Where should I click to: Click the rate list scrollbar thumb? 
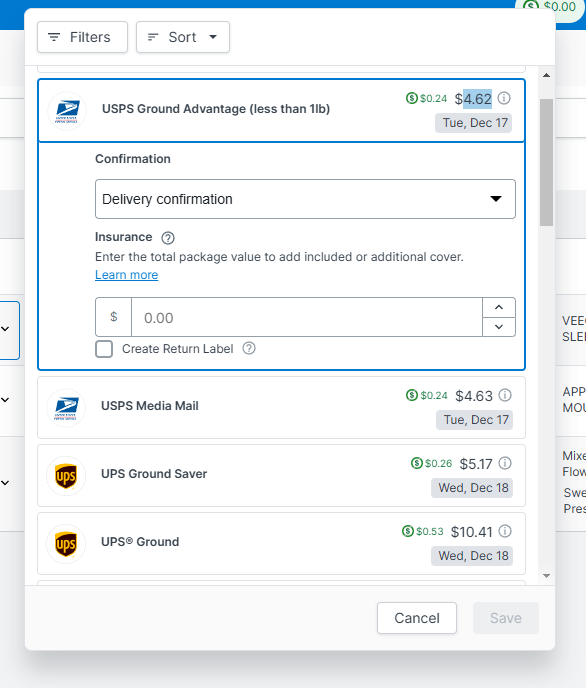(547, 162)
